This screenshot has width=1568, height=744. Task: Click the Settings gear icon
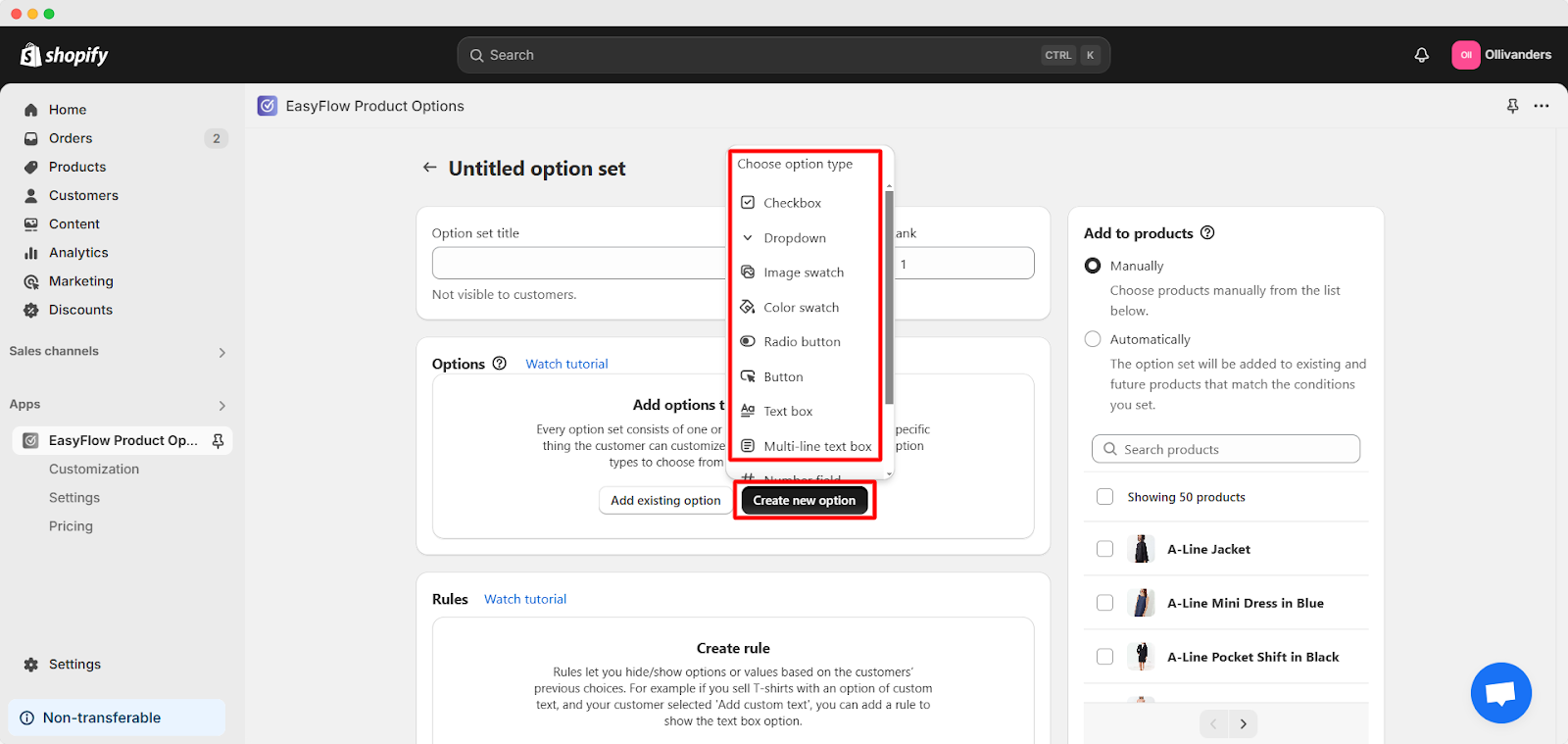(x=31, y=665)
